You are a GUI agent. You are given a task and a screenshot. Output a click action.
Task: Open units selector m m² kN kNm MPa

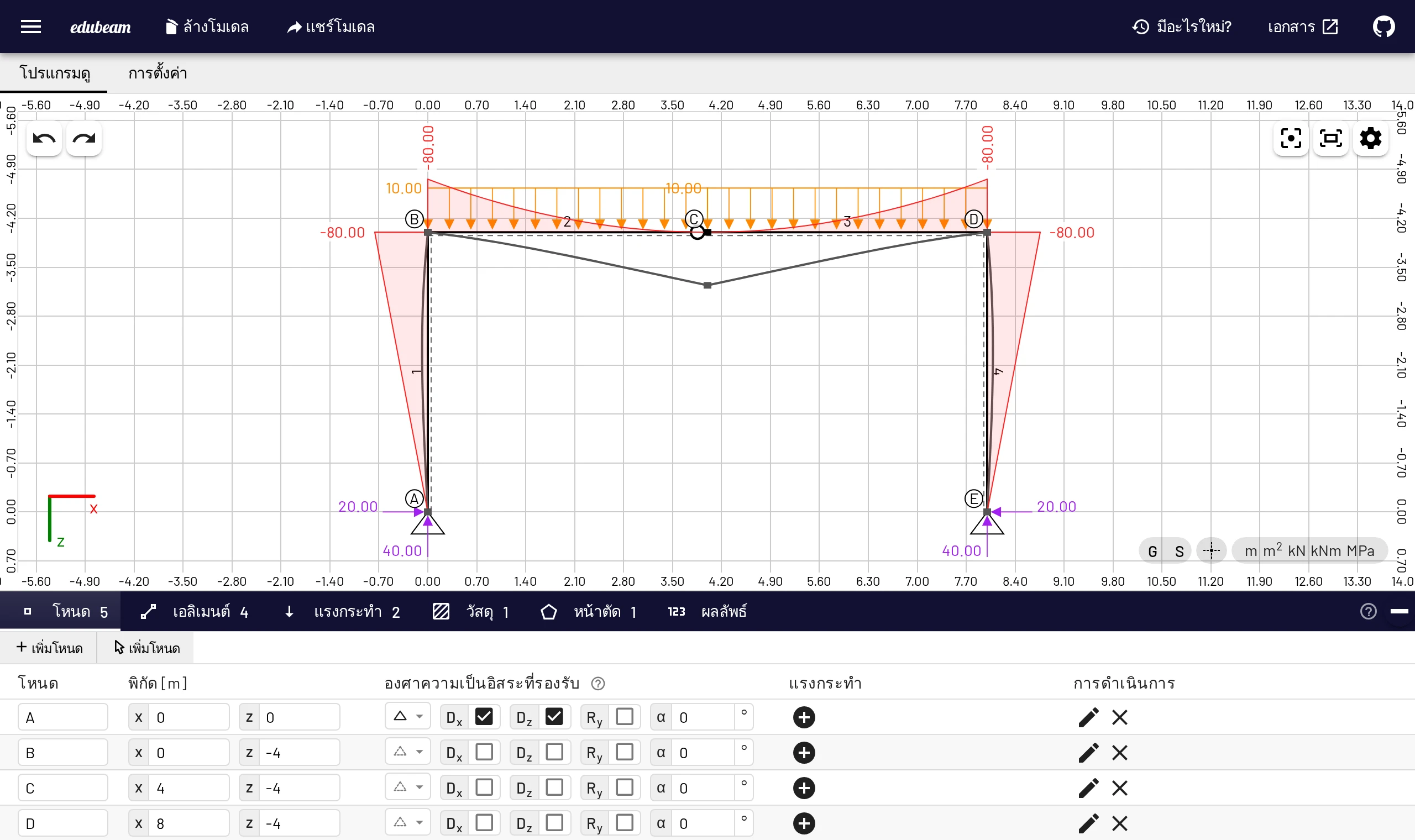(x=1309, y=551)
